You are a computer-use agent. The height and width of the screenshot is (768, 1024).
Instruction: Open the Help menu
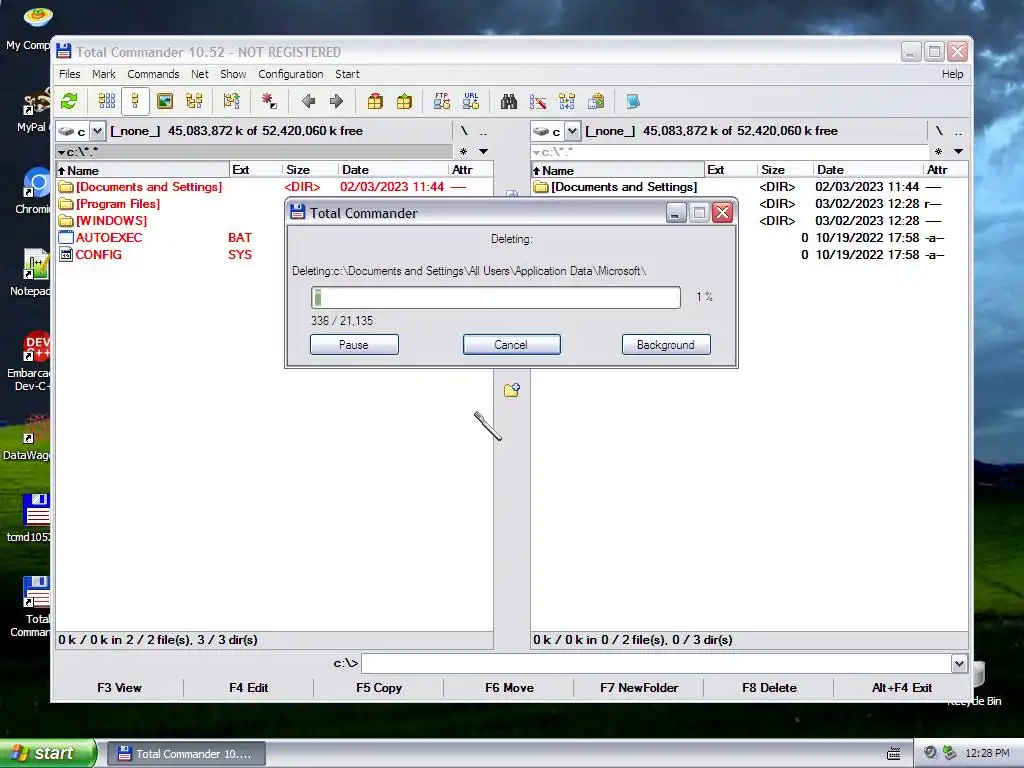tap(952, 74)
